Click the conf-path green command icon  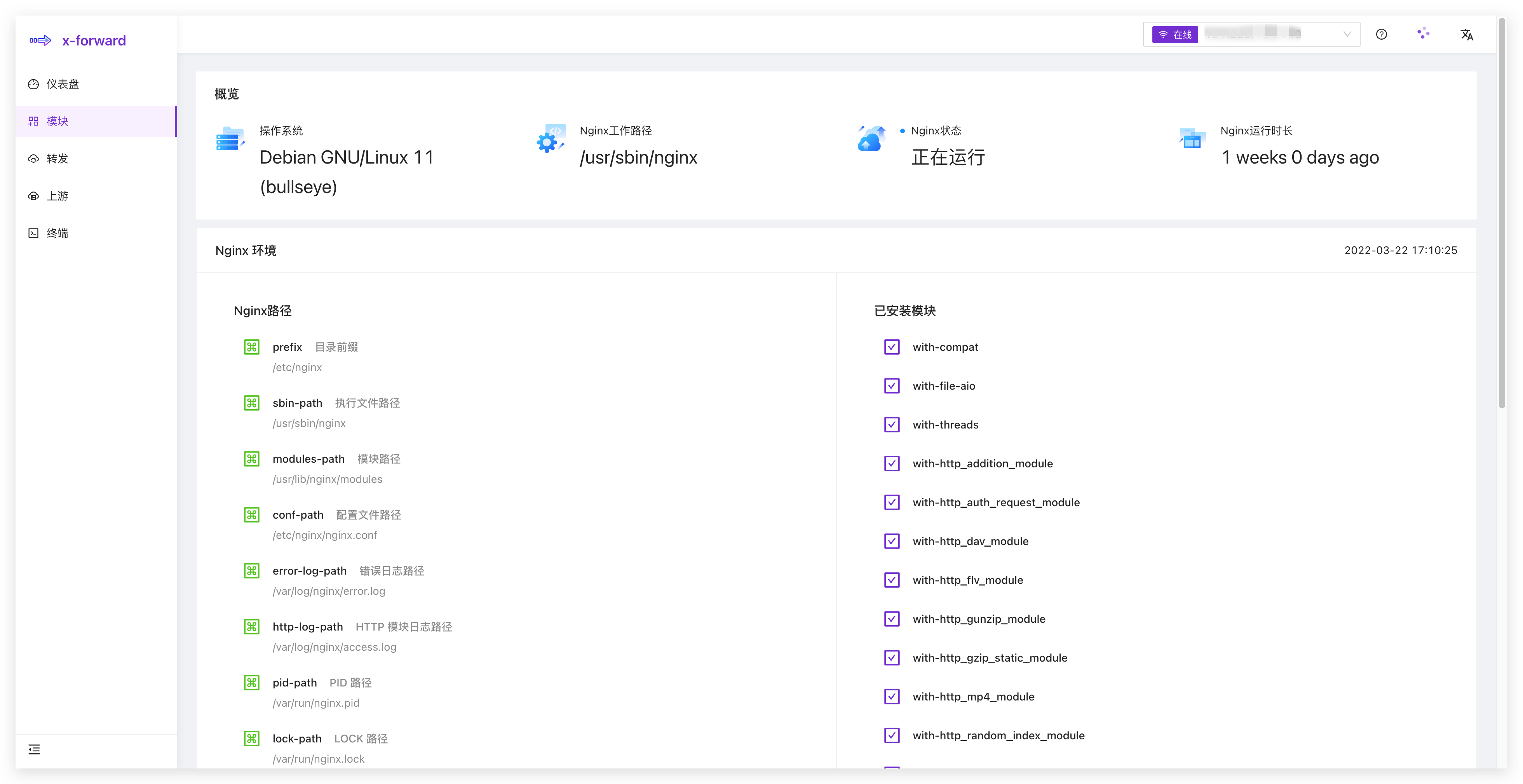tap(252, 515)
